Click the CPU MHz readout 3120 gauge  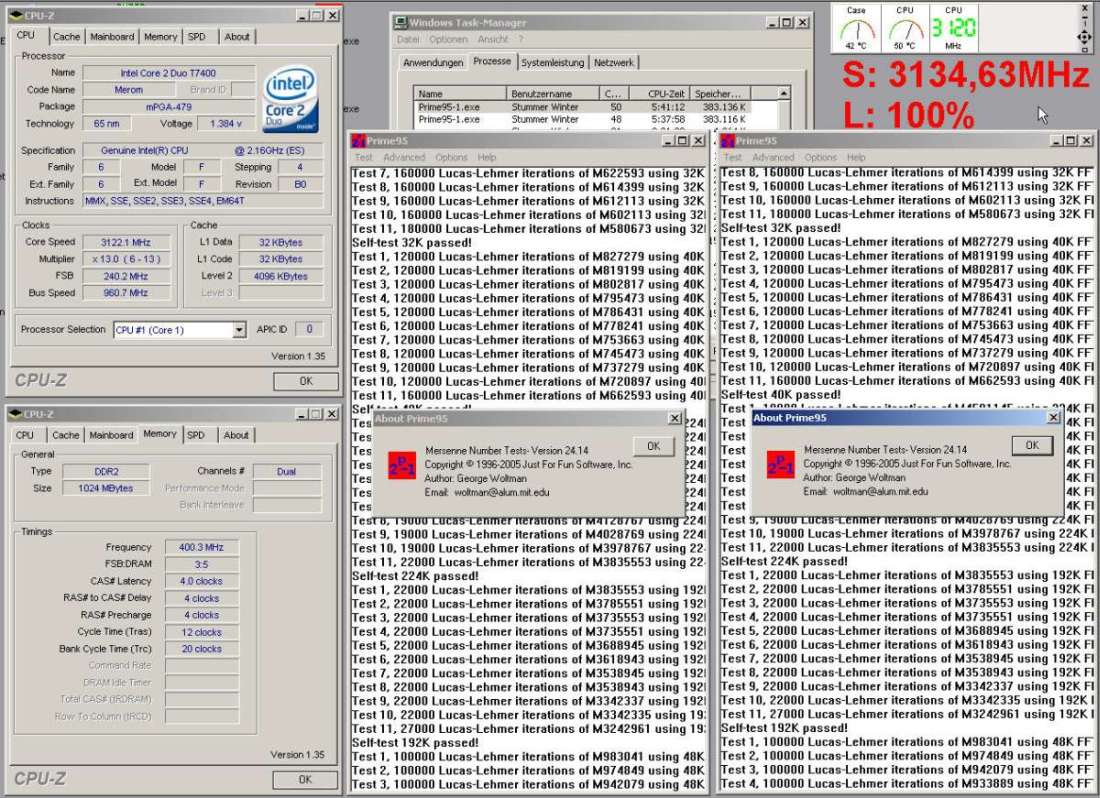(953, 29)
